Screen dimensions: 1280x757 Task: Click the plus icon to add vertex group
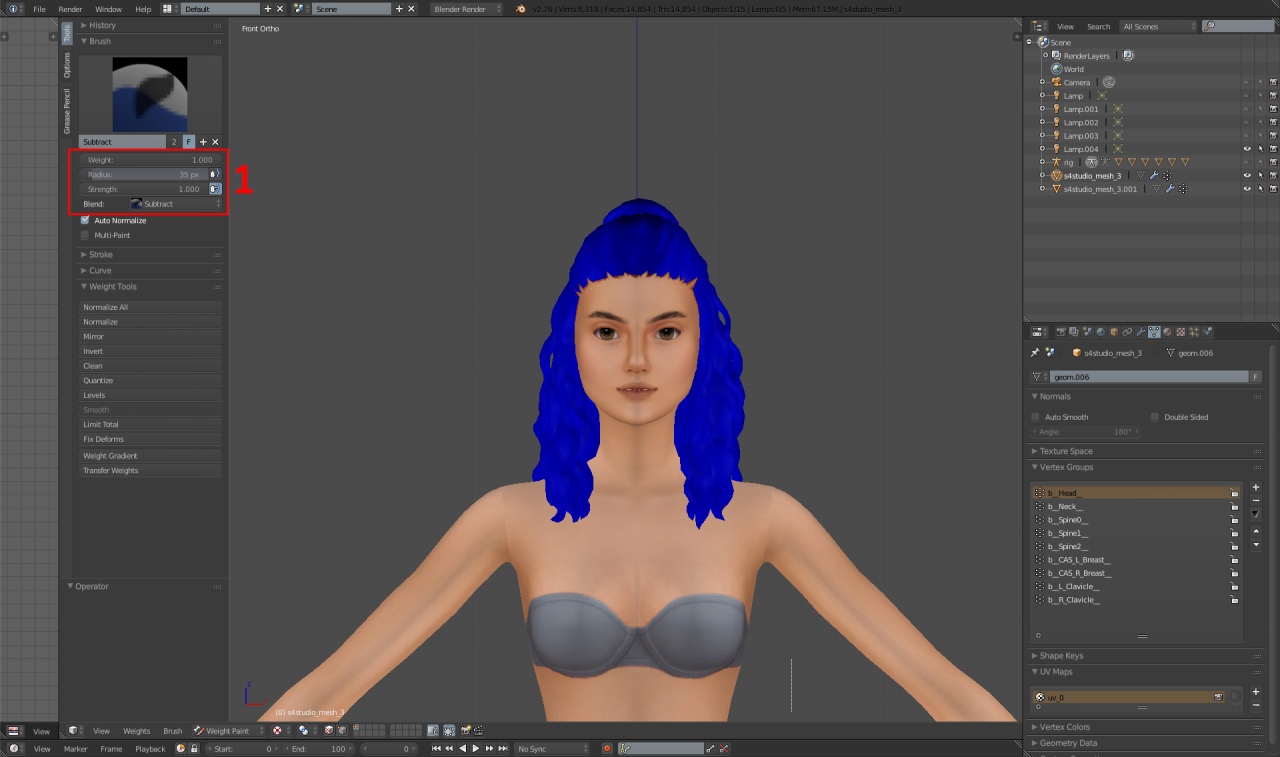pos(1256,487)
